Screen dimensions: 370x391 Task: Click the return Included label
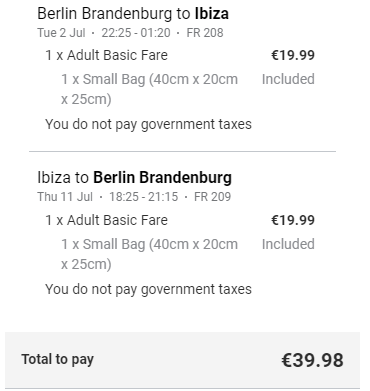click(288, 244)
